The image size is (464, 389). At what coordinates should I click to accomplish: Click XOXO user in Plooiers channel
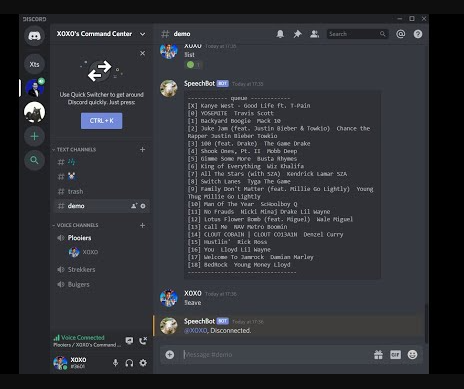(x=101, y=252)
